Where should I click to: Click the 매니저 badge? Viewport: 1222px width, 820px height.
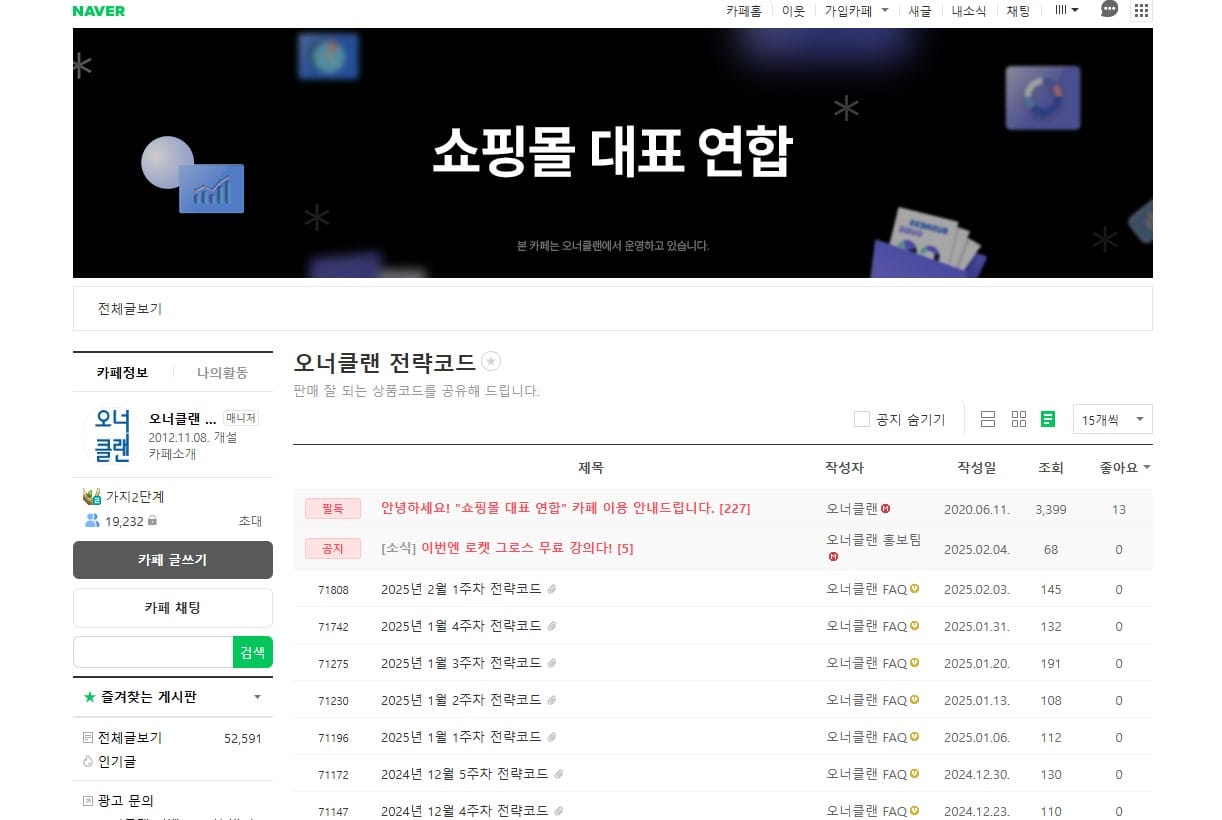point(241,418)
